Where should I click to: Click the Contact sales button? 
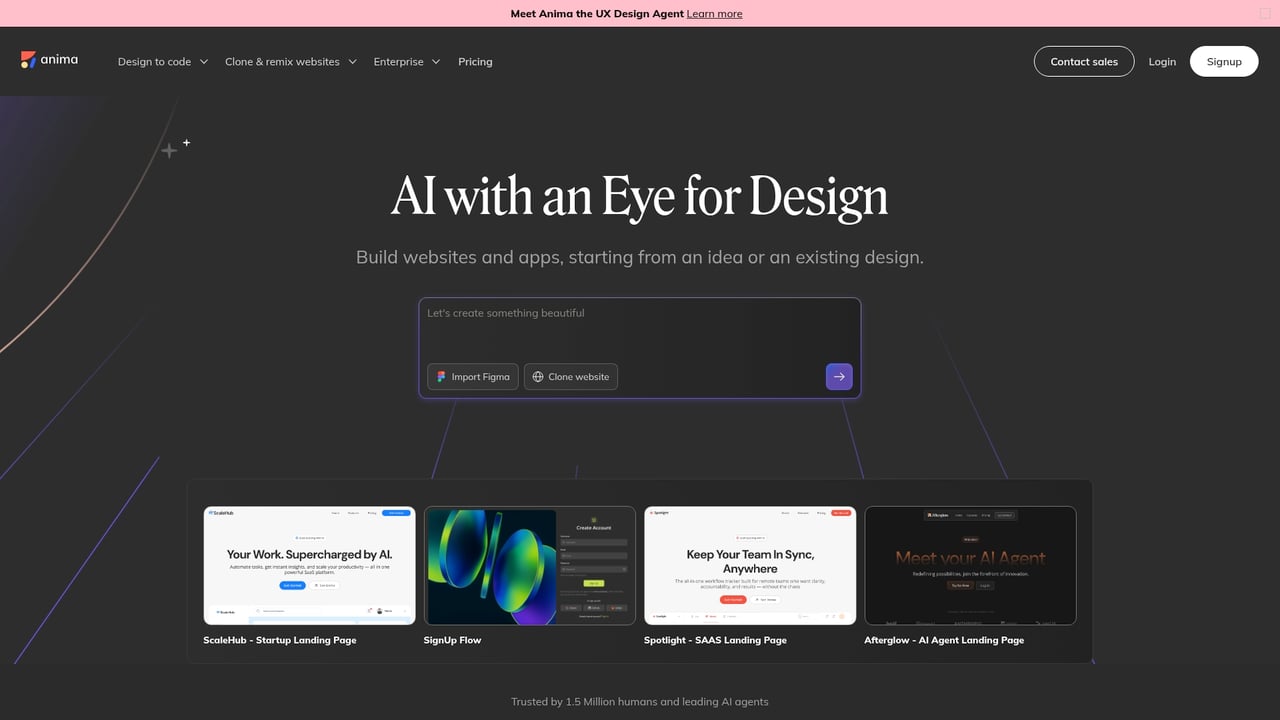pyautogui.click(x=1084, y=61)
